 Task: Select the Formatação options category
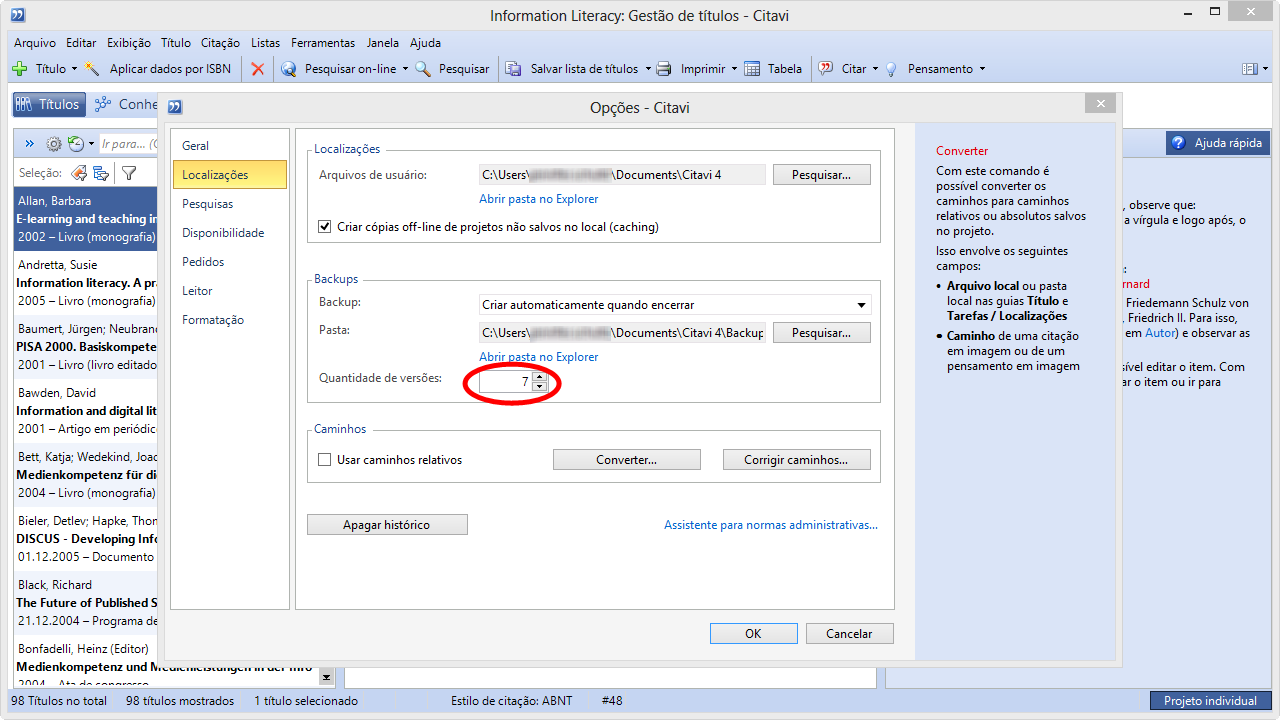(x=230, y=320)
